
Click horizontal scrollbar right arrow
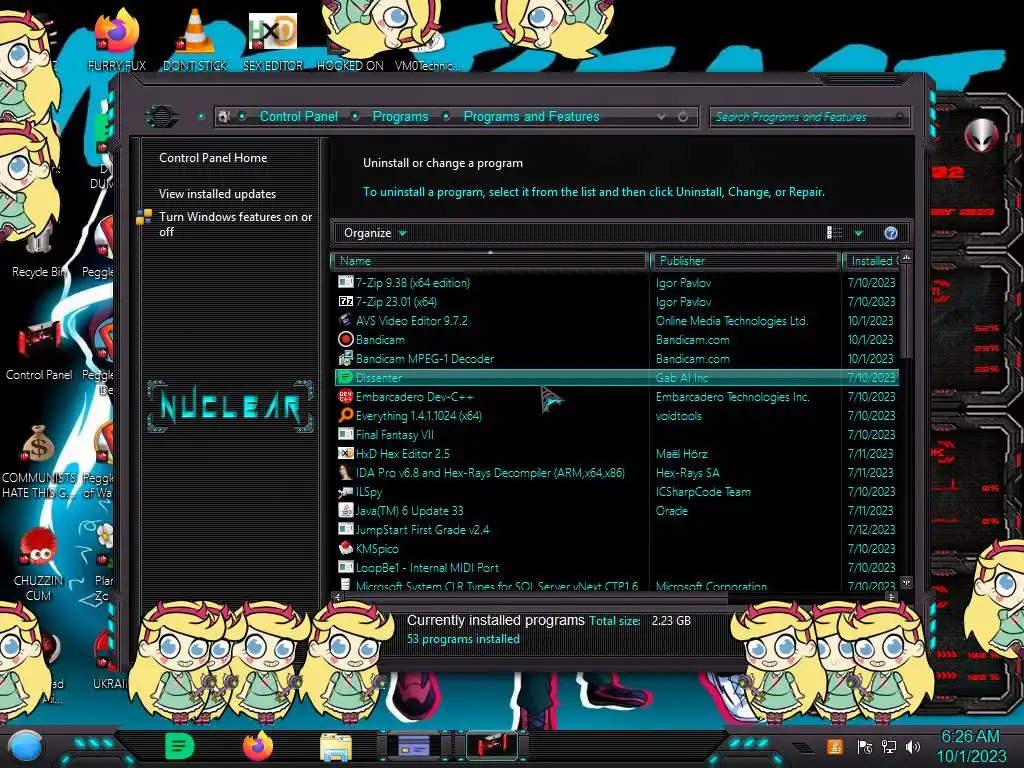[x=891, y=596]
